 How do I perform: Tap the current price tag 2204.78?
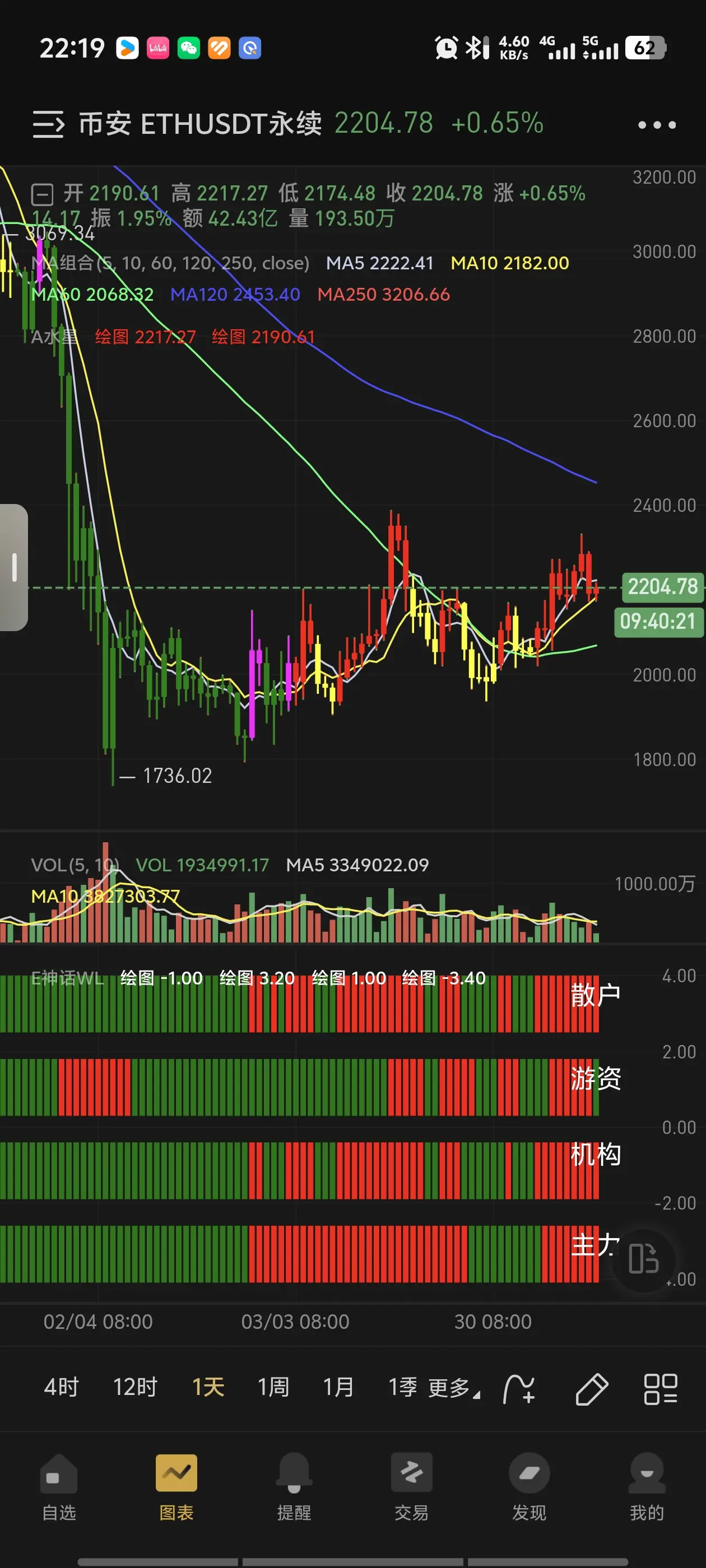662,587
